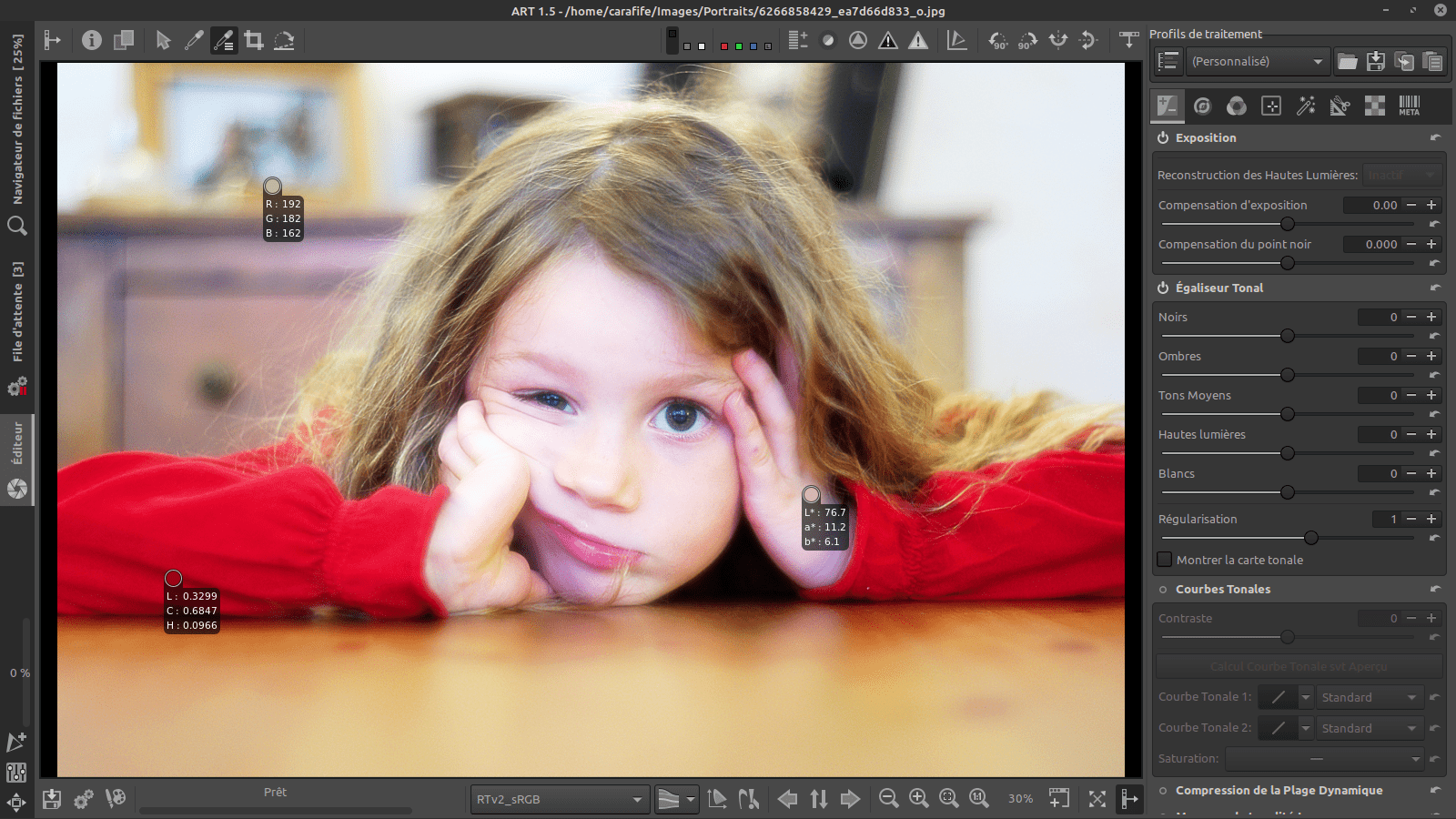Toggle shadow clipping warning indicator
Viewport: 1456px width, 819px height.
888,40
